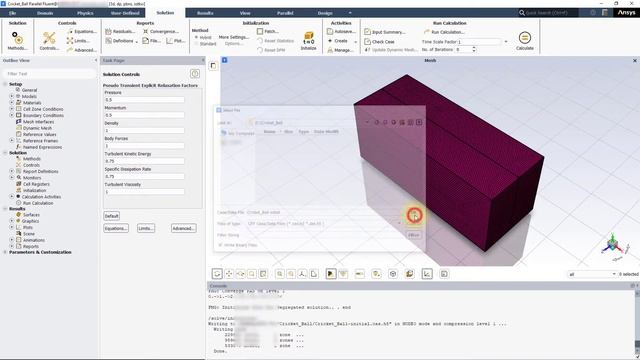Click the outline Filter Text box
Image resolution: width=640 pixels, height=360 pixels.
click(x=49, y=73)
